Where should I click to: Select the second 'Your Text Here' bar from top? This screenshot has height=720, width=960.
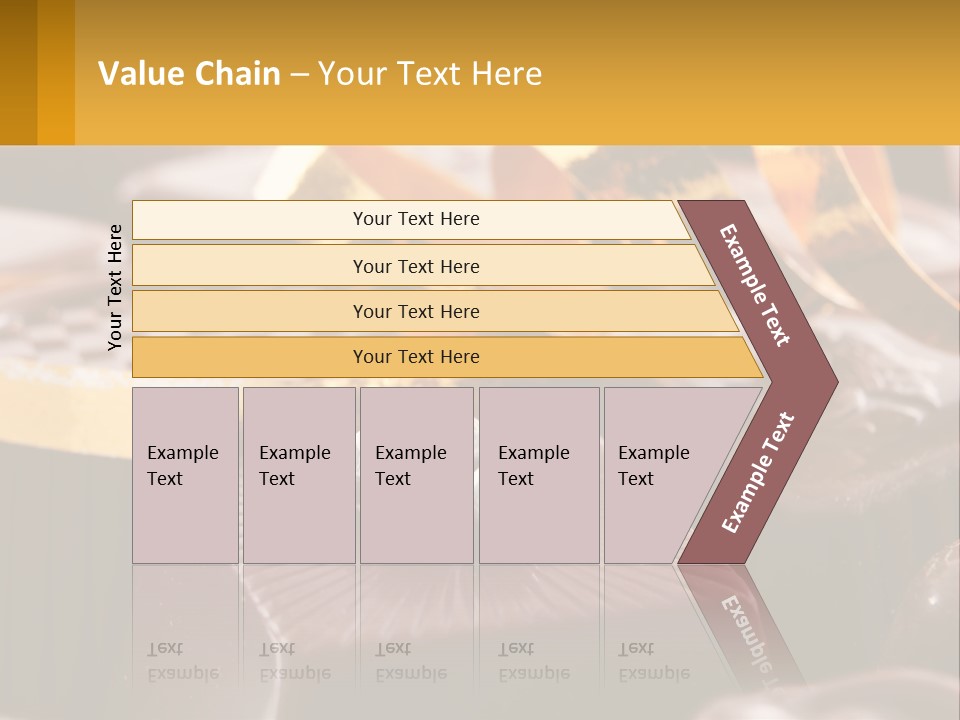click(x=416, y=266)
